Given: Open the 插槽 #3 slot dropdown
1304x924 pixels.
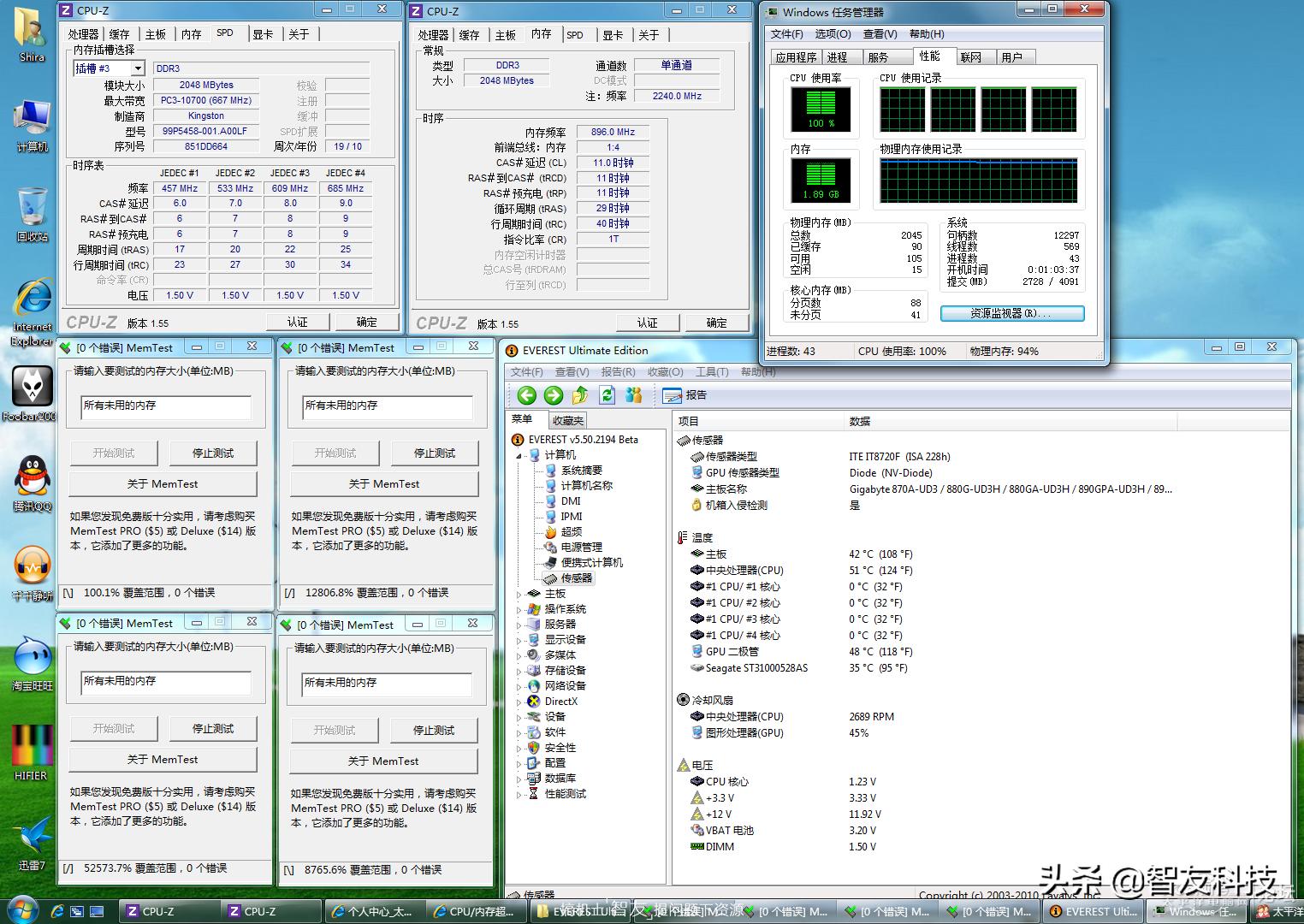Looking at the screenshot, I should 137,68.
